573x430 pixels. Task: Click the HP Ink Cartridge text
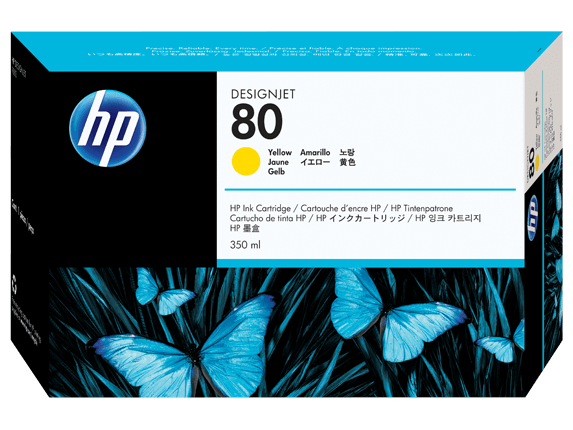(260, 209)
